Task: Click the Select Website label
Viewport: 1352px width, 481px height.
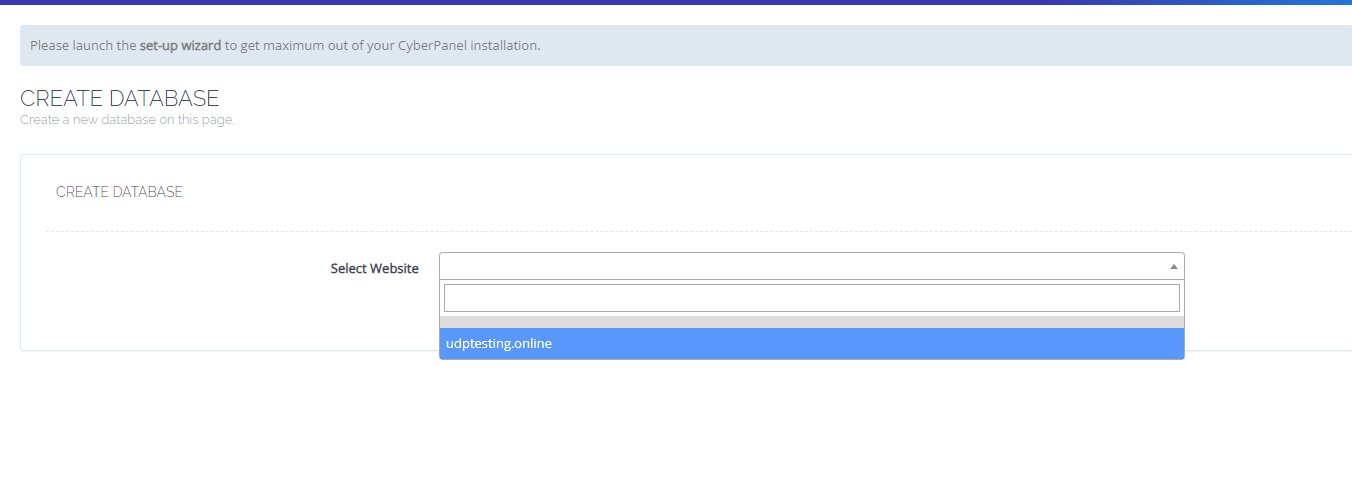Action: pyautogui.click(x=375, y=268)
